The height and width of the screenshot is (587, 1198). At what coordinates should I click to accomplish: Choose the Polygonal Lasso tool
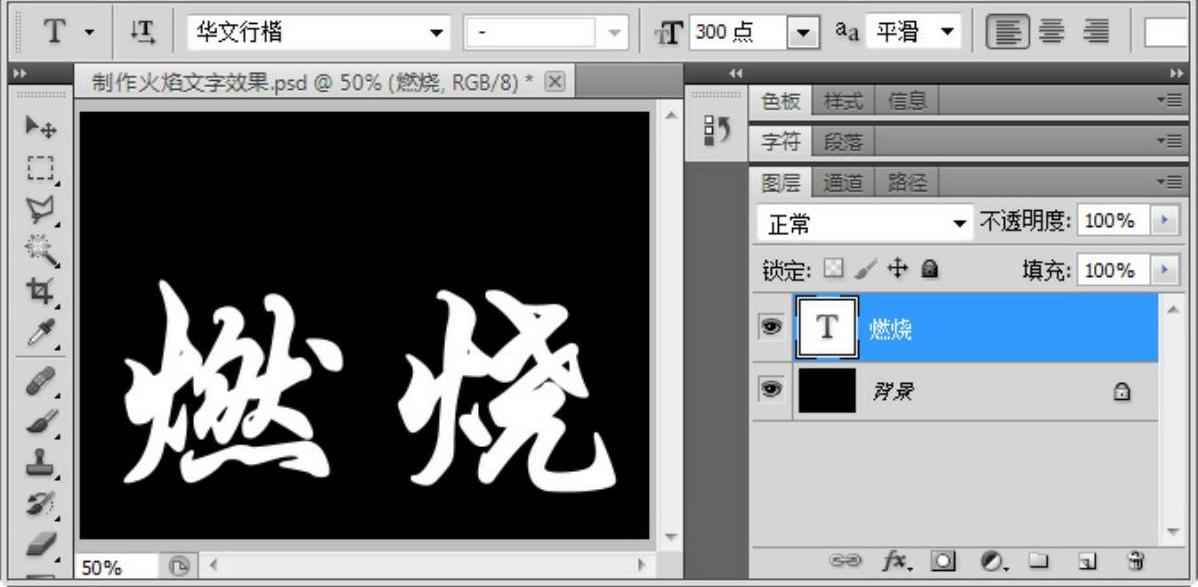(40, 208)
